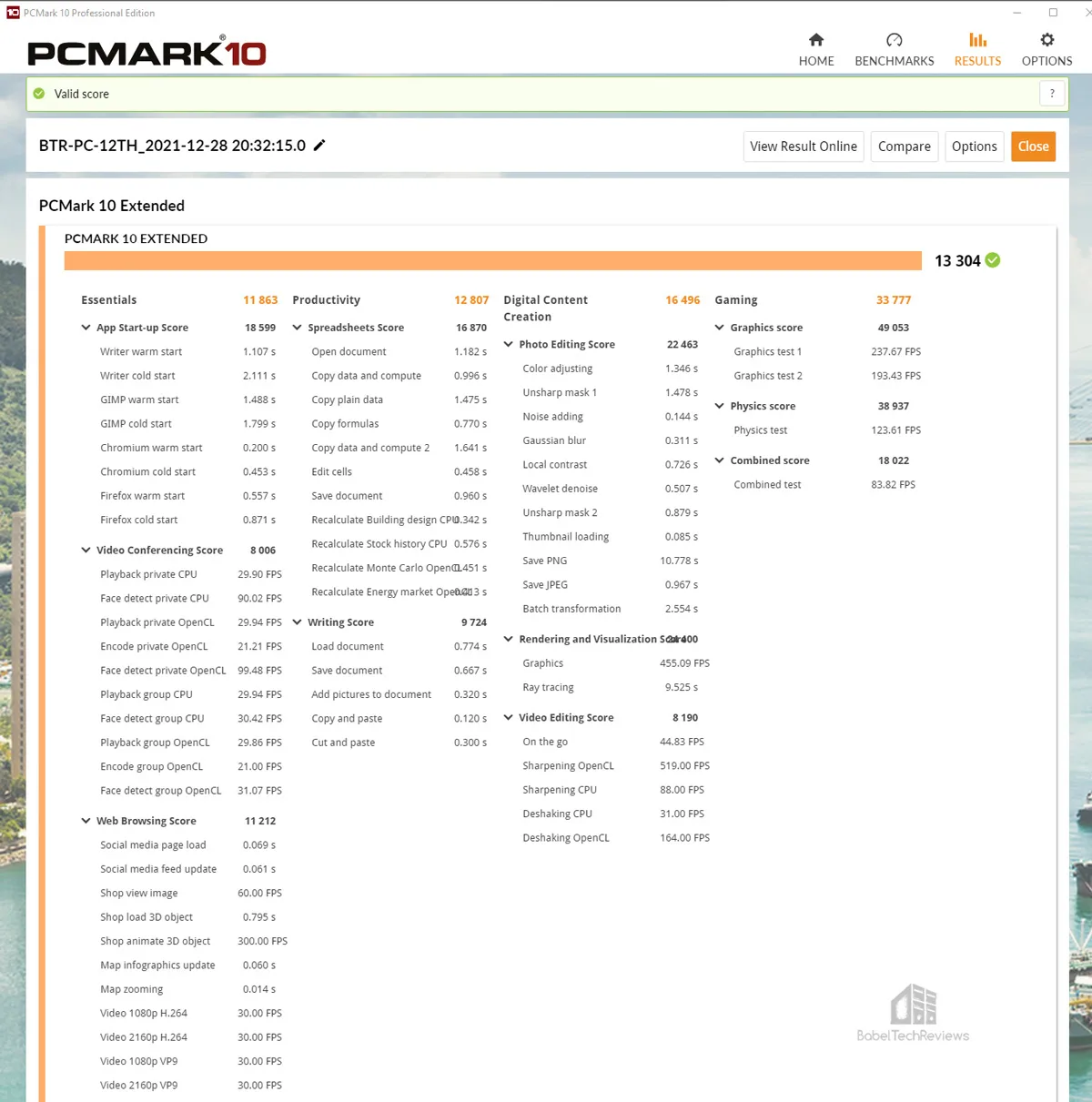Collapse the Graphics score section
The height and width of the screenshot is (1102, 1092).
[720, 328]
